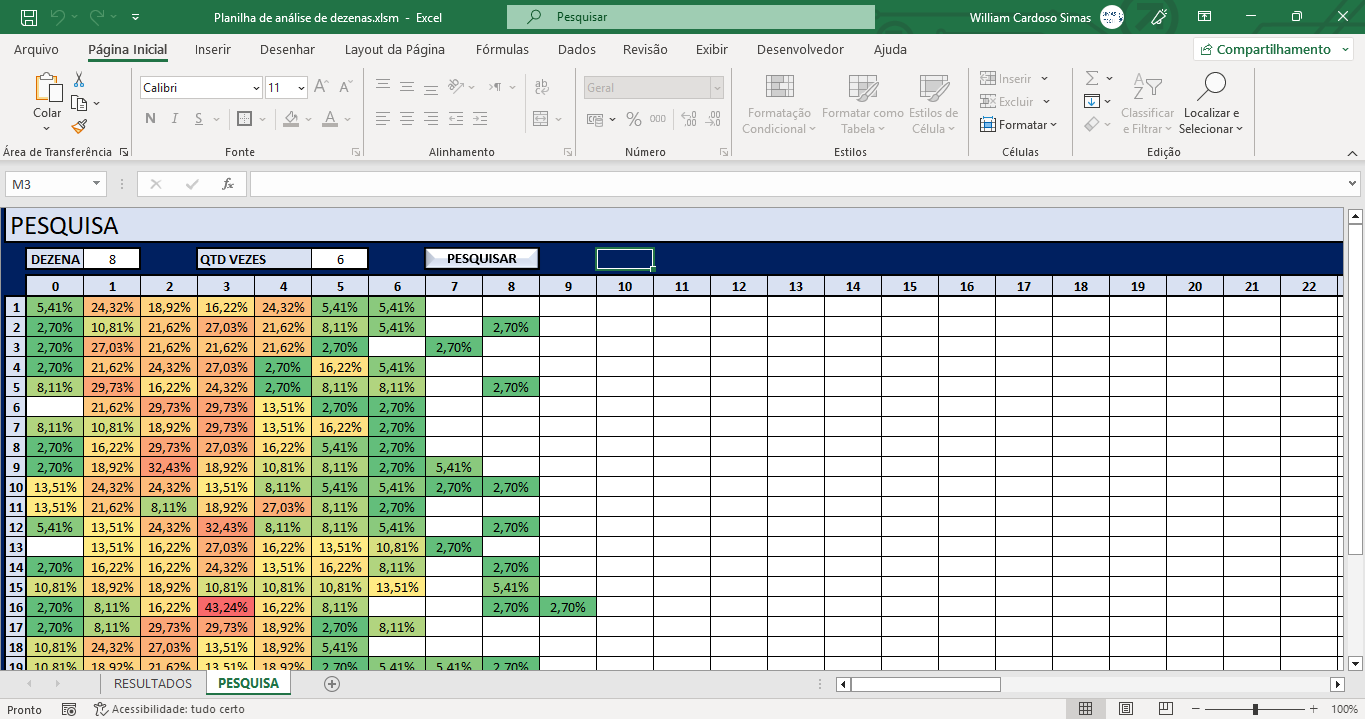Switch to the RESULTADOS sheet tab
Image resolution: width=1365 pixels, height=719 pixels.
[153, 684]
